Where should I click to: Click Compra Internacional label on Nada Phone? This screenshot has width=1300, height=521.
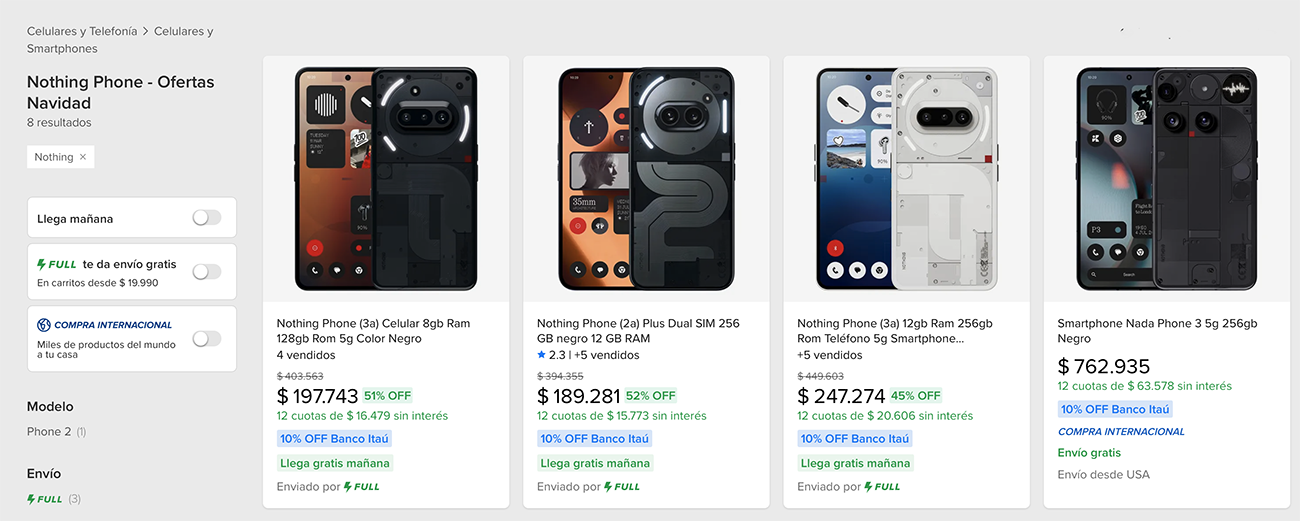[x=1121, y=432]
